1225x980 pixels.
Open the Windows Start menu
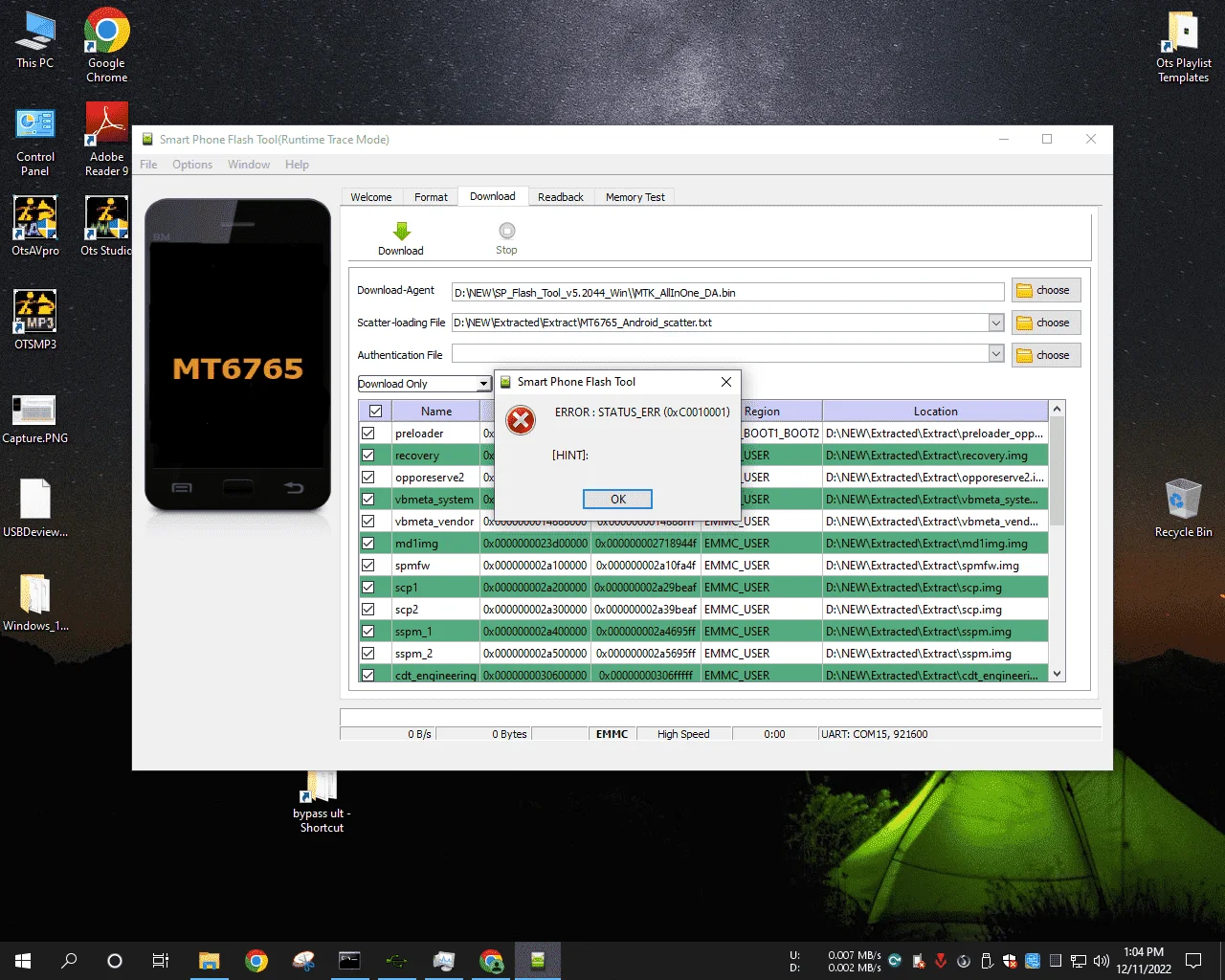click(23, 961)
